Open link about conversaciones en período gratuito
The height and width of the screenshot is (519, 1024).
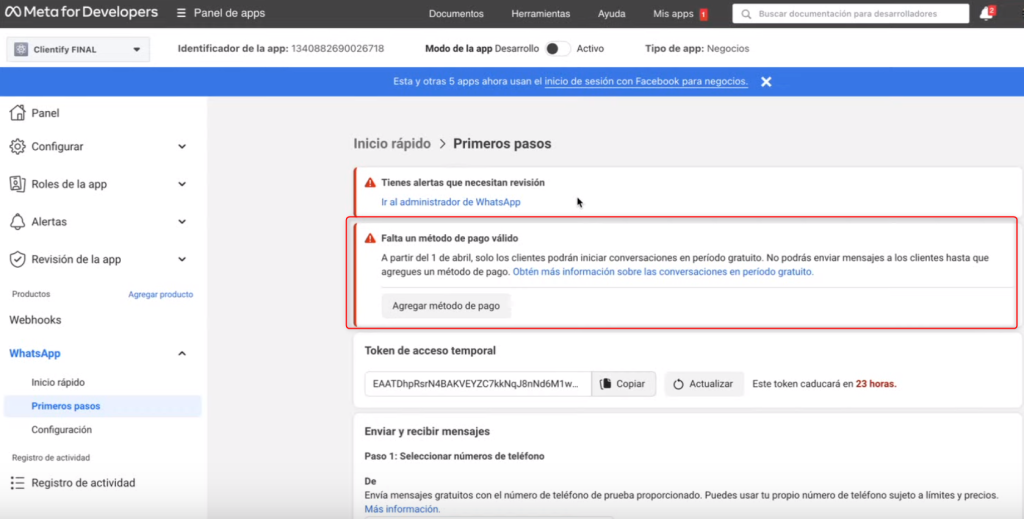[x=663, y=272]
